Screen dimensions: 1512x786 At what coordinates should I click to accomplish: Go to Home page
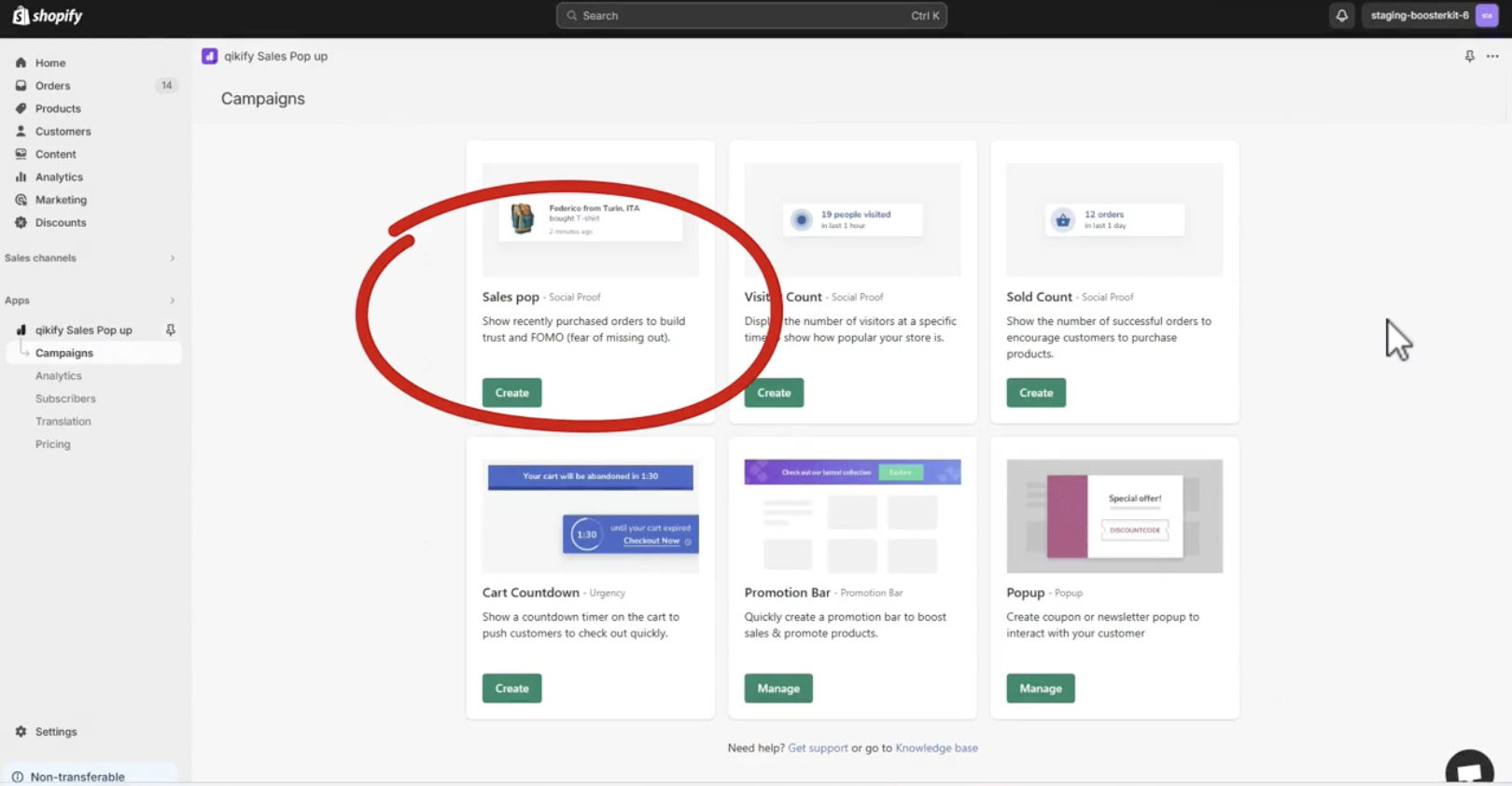tap(50, 63)
